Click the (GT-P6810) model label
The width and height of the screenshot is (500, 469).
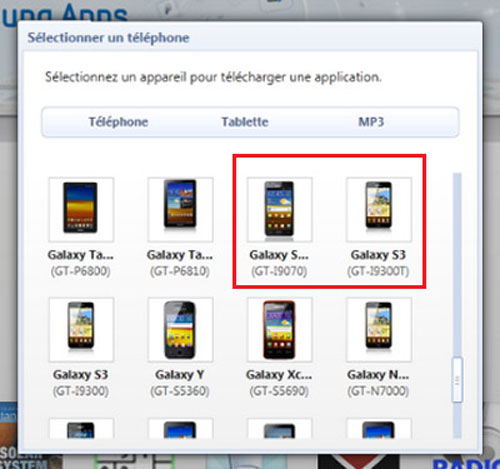(180, 271)
